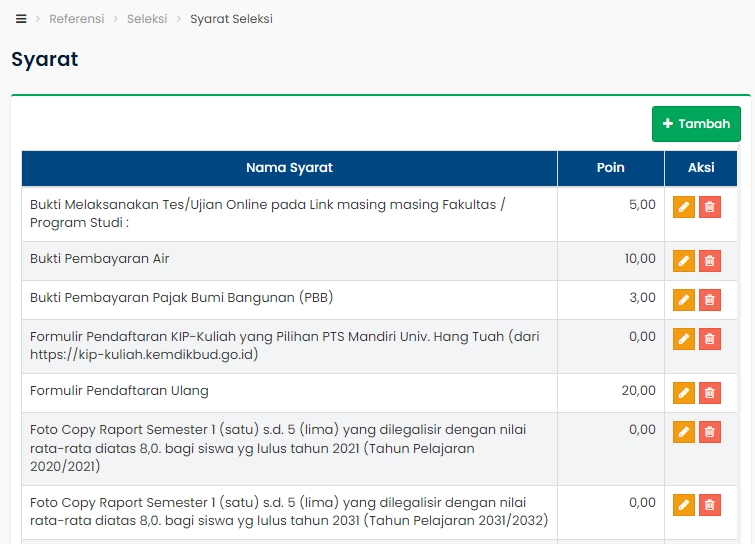This screenshot has width=755, height=544.
Task: Delete the Formulir Pendaftaran KIP-Kuliah row
Action: (x=710, y=339)
